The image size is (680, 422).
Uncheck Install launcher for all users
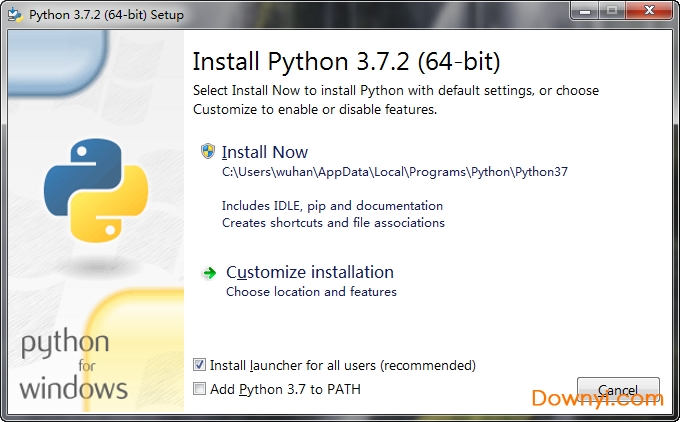coord(199,365)
